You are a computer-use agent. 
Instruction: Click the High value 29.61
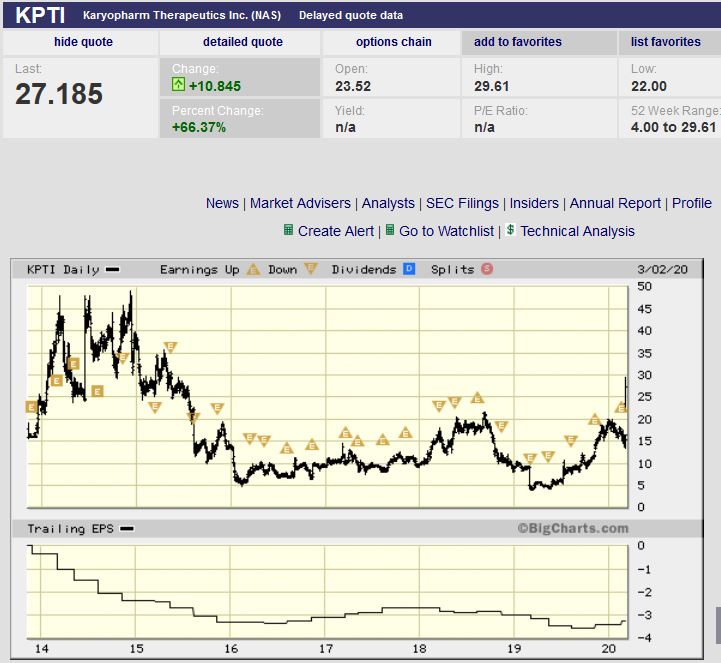492,86
